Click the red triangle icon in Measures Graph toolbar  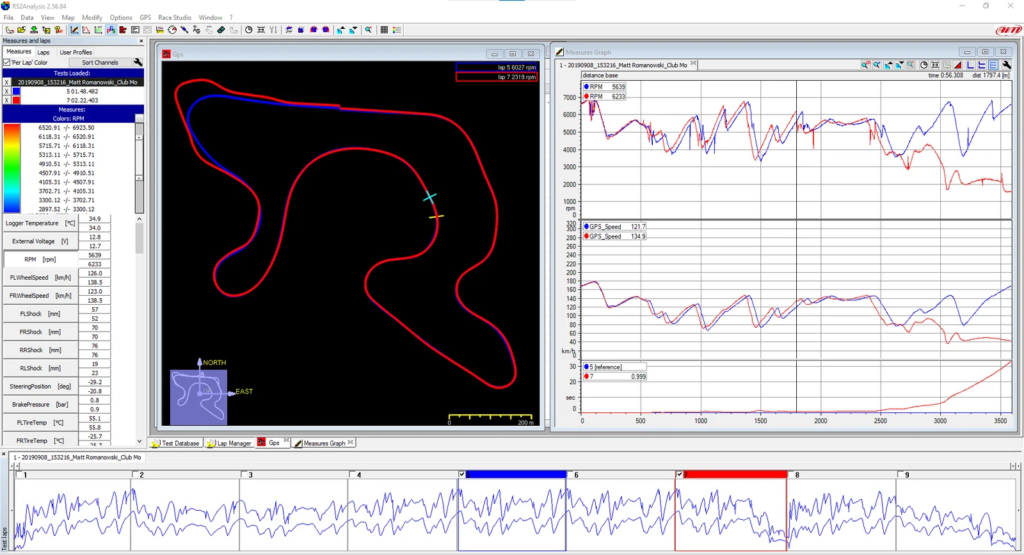pos(958,65)
